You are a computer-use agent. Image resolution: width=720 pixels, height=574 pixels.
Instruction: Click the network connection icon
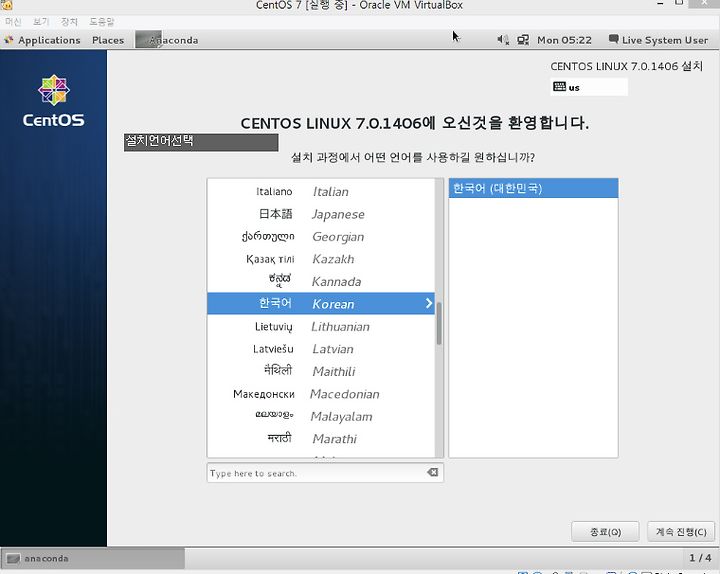pyautogui.click(x=523, y=40)
